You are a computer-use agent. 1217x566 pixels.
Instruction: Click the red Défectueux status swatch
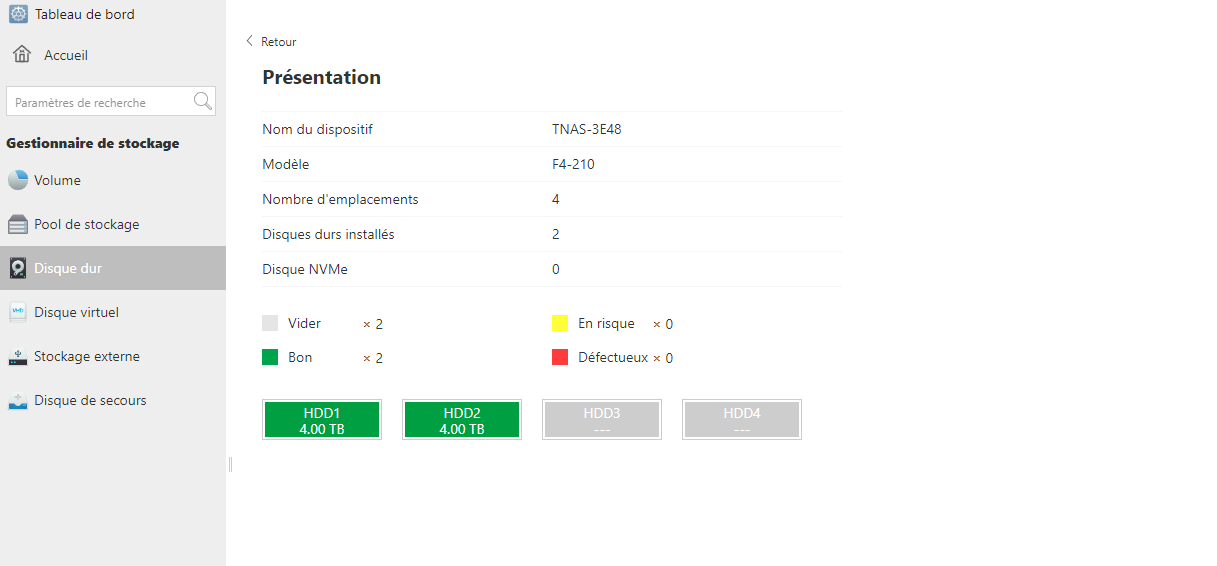560,357
